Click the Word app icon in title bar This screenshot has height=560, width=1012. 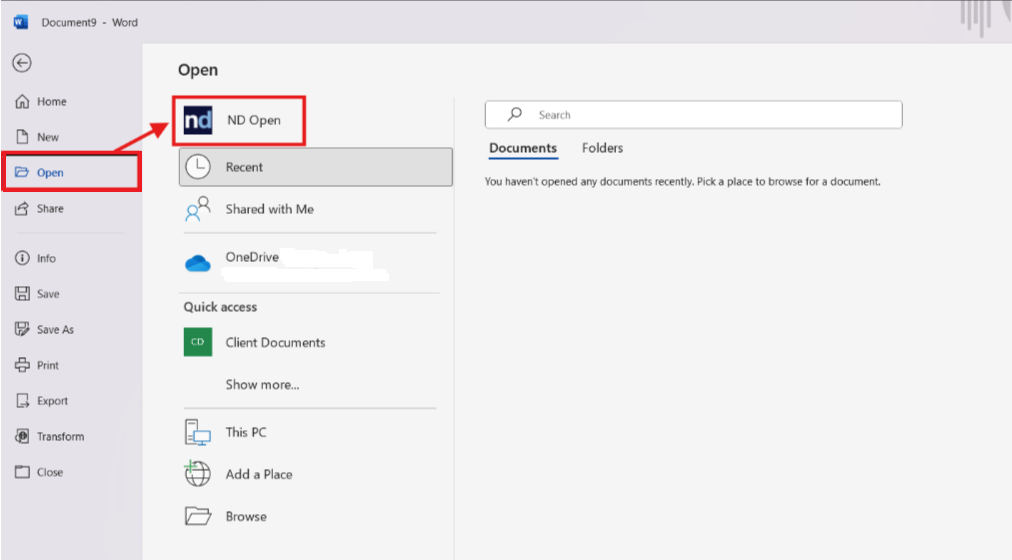point(21,22)
